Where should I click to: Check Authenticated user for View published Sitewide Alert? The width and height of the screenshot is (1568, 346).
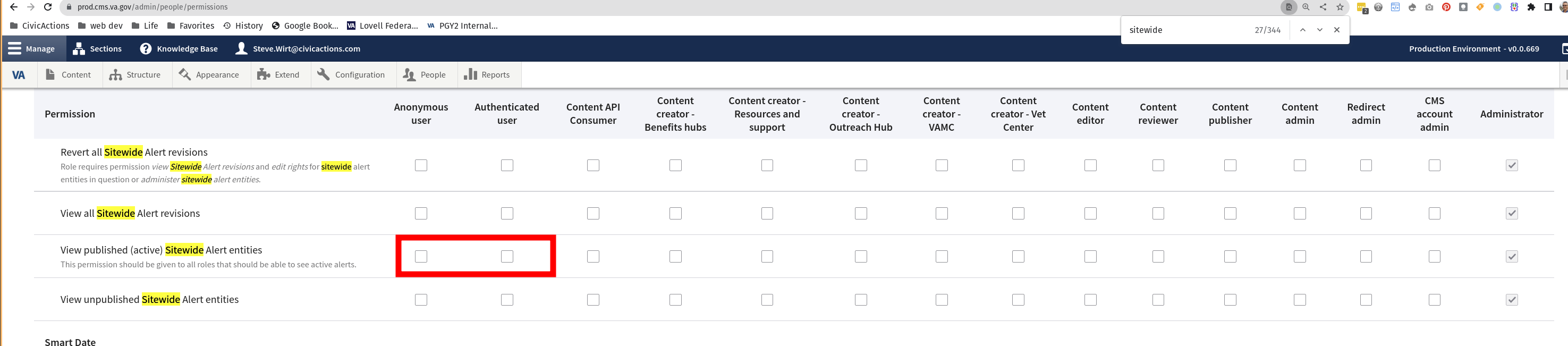coord(507,257)
